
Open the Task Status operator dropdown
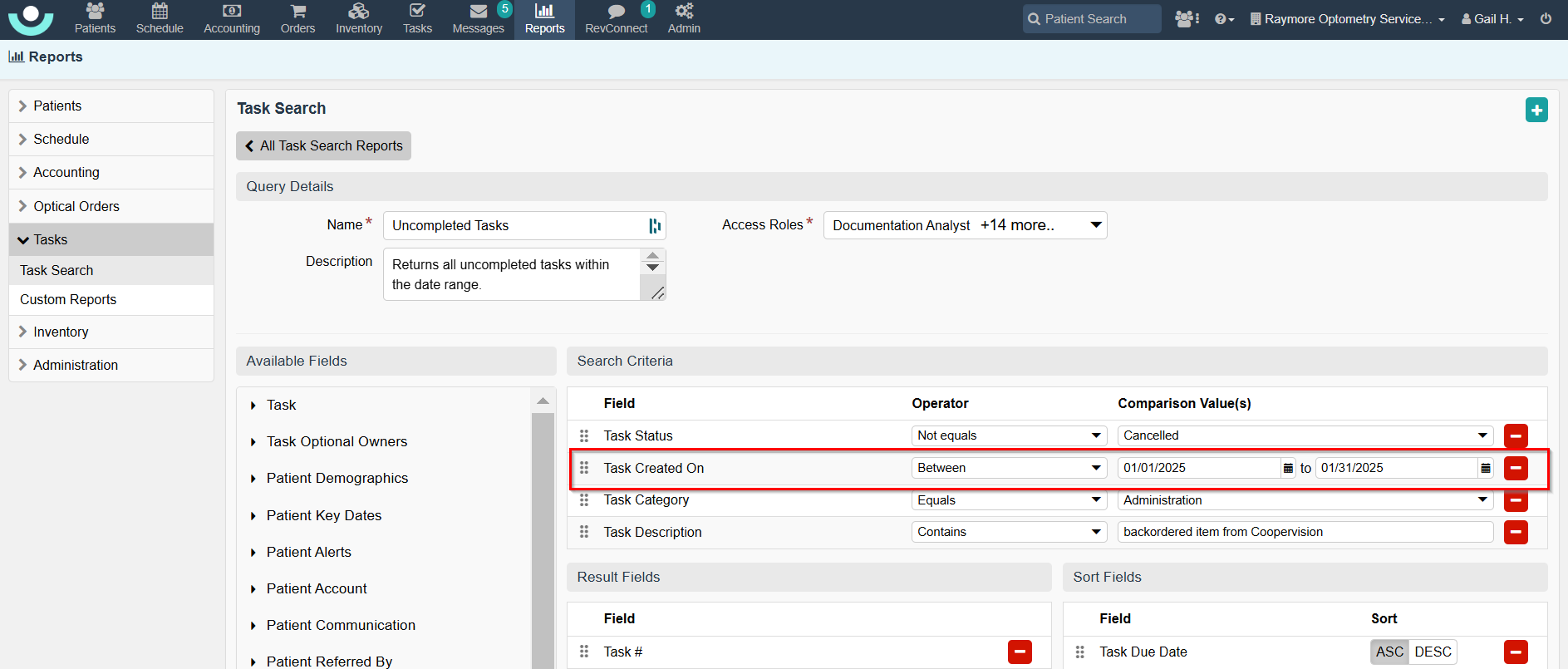pyautogui.click(x=1009, y=435)
